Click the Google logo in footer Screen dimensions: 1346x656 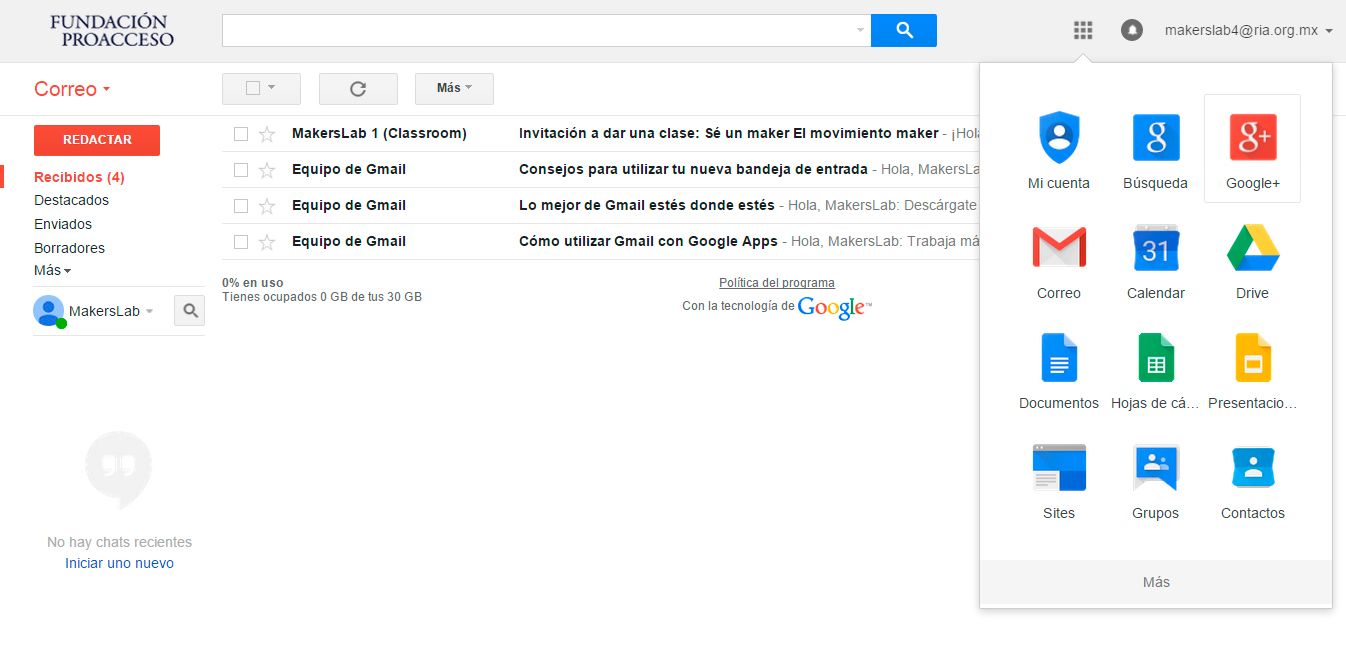834,308
